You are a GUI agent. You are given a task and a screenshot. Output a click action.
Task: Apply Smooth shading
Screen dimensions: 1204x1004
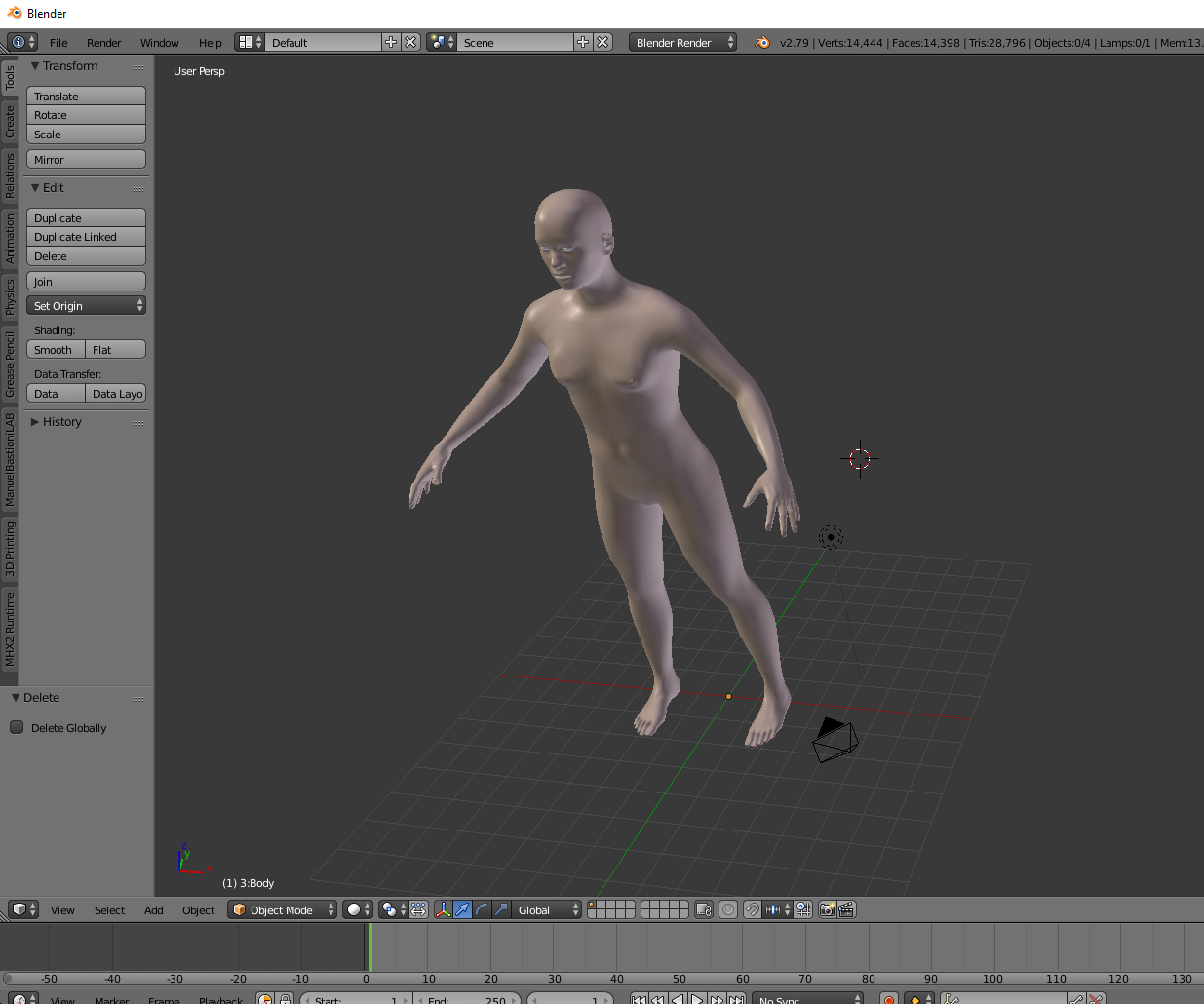(55, 349)
